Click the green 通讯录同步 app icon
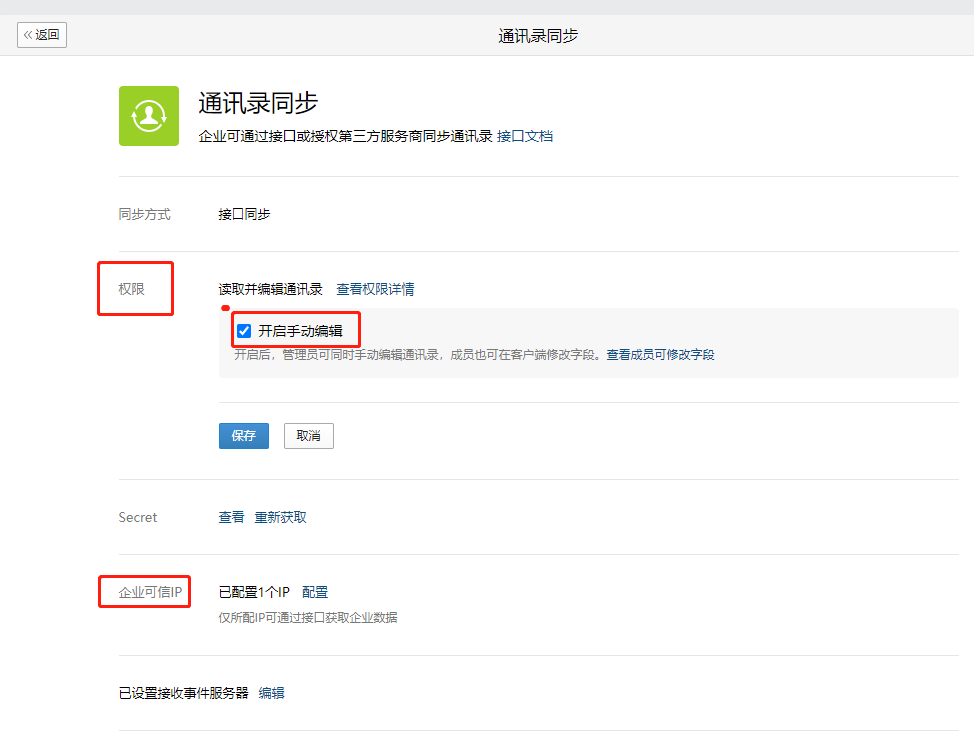This screenshot has height=755, width=974. pyautogui.click(x=149, y=116)
